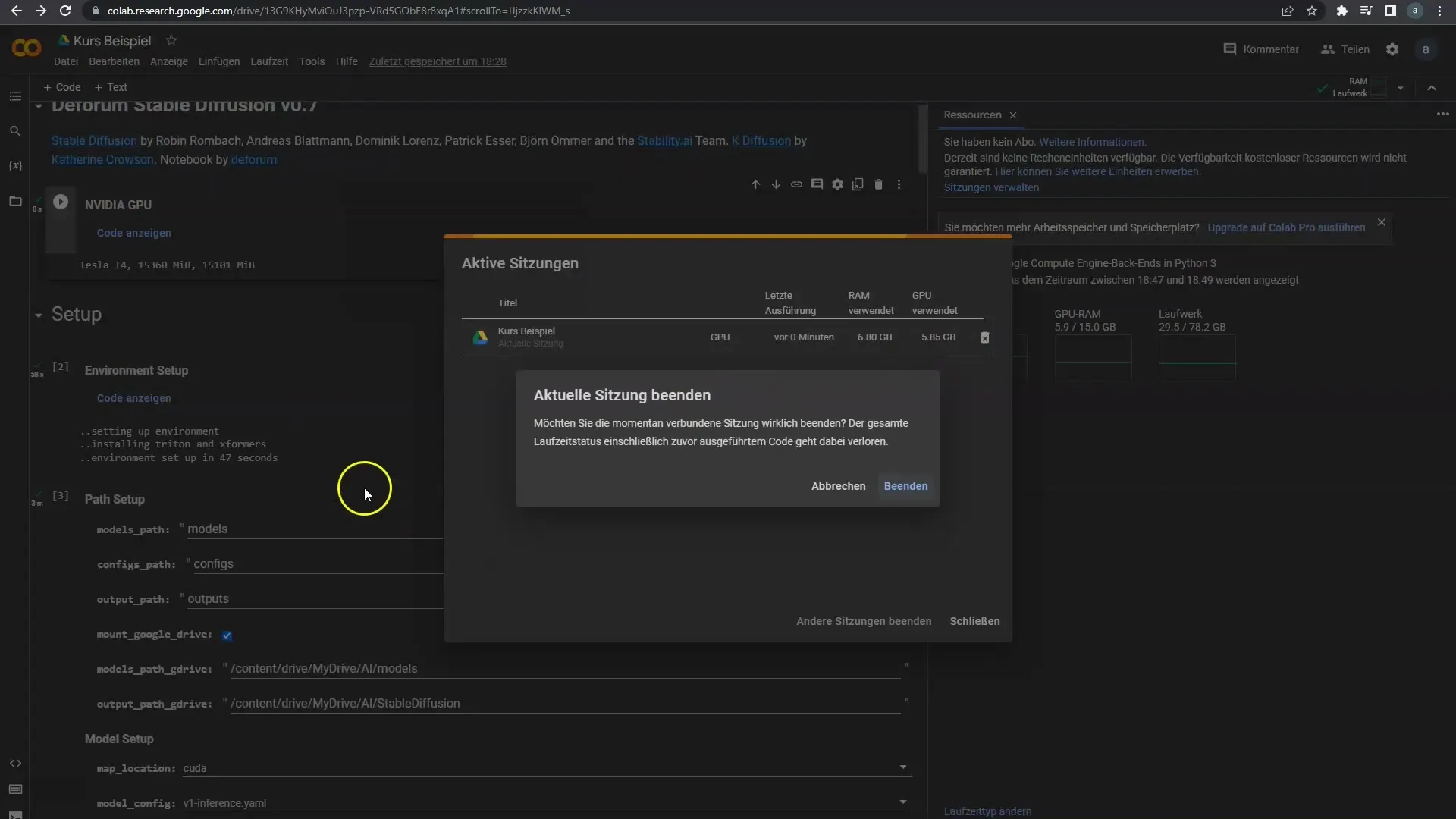Viewport: 1456px width, 819px height.
Task: Toggle mount_google_drive checkbox
Action: (227, 635)
